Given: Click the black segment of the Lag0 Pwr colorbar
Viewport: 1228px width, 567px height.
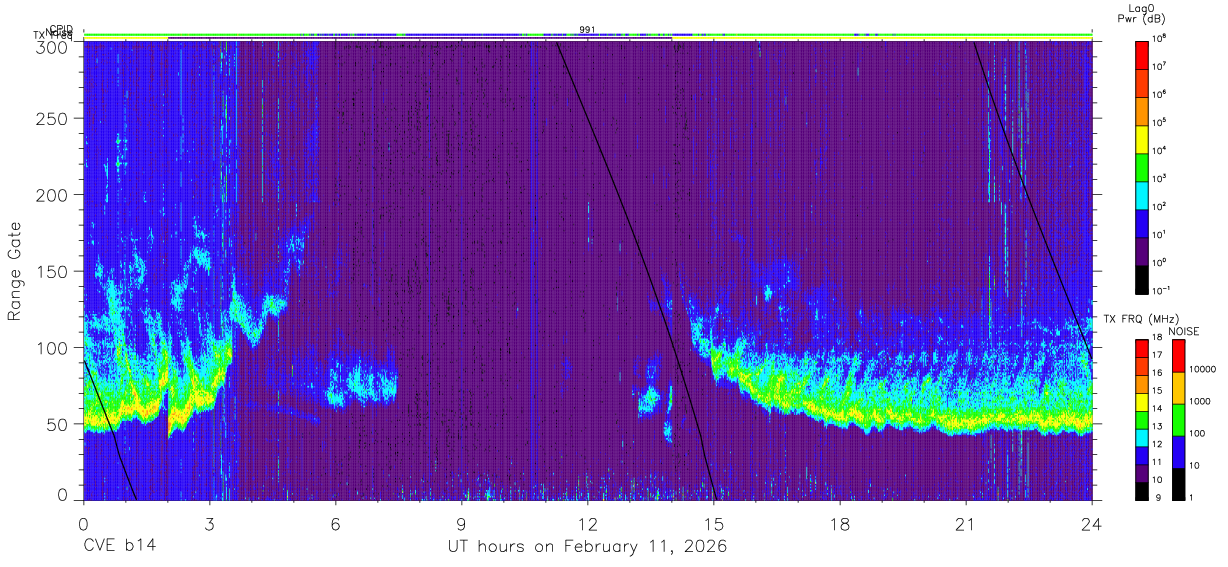Looking at the screenshot, I should (x=1142, y=278).
